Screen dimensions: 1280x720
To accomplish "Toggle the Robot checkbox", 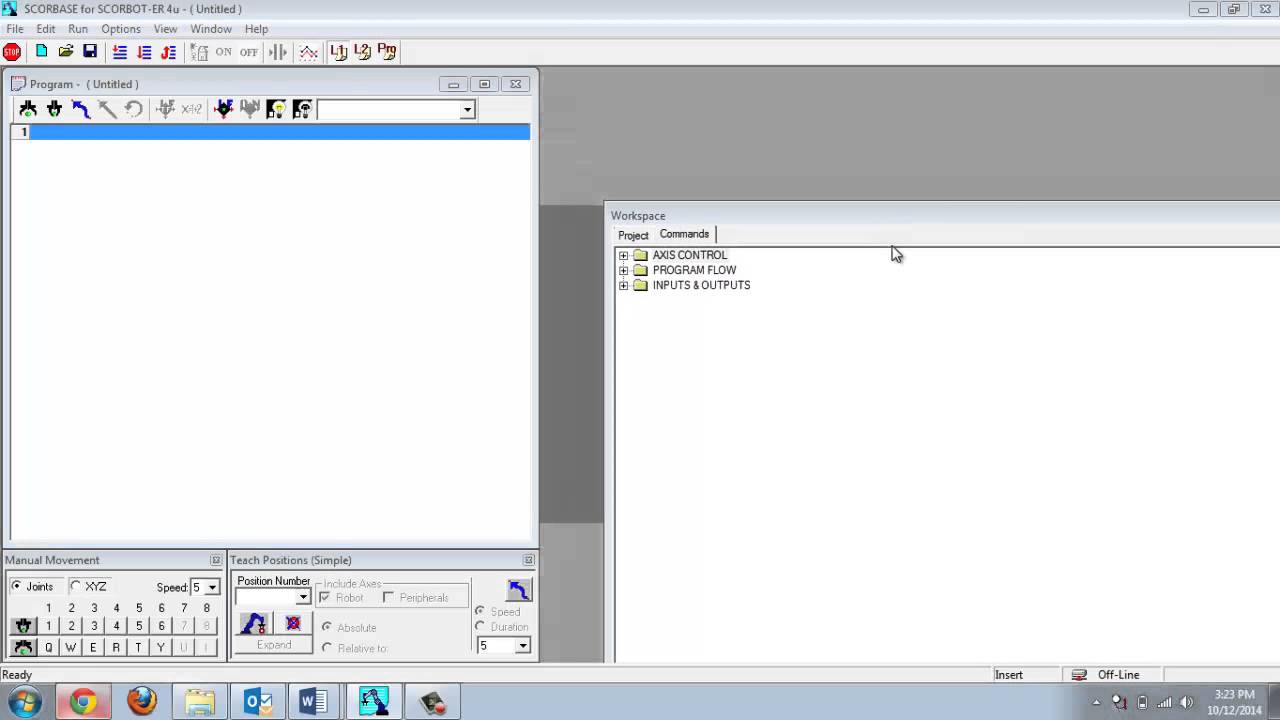I will point(324,598).
